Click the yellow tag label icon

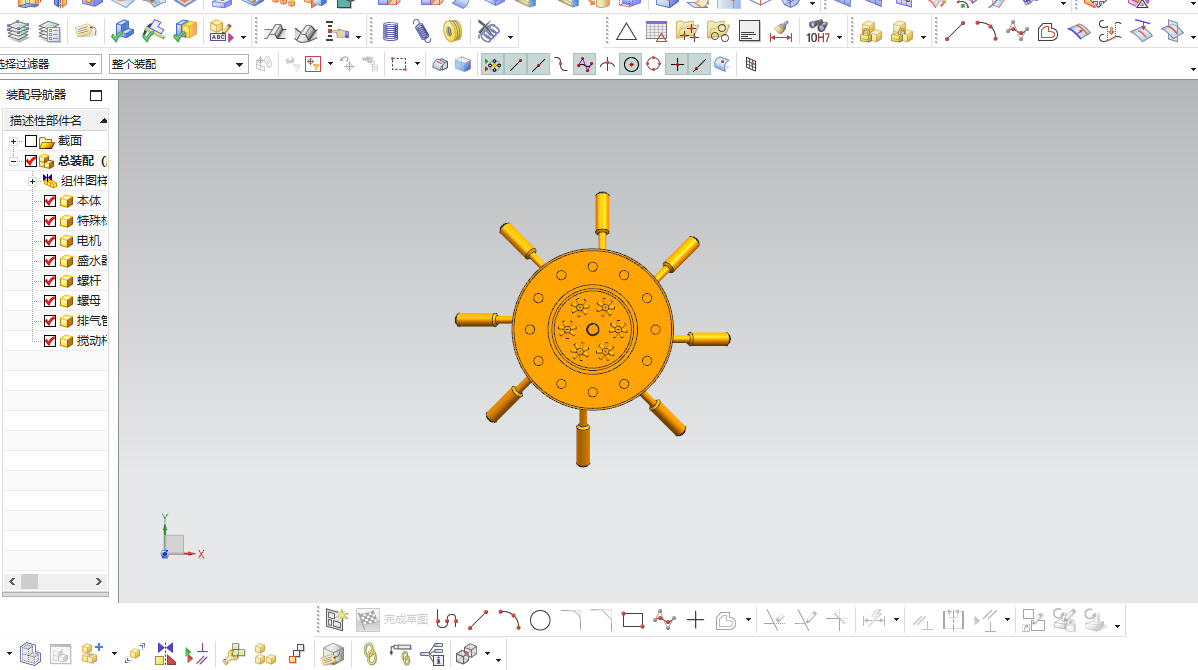click(x=86, y=31)
